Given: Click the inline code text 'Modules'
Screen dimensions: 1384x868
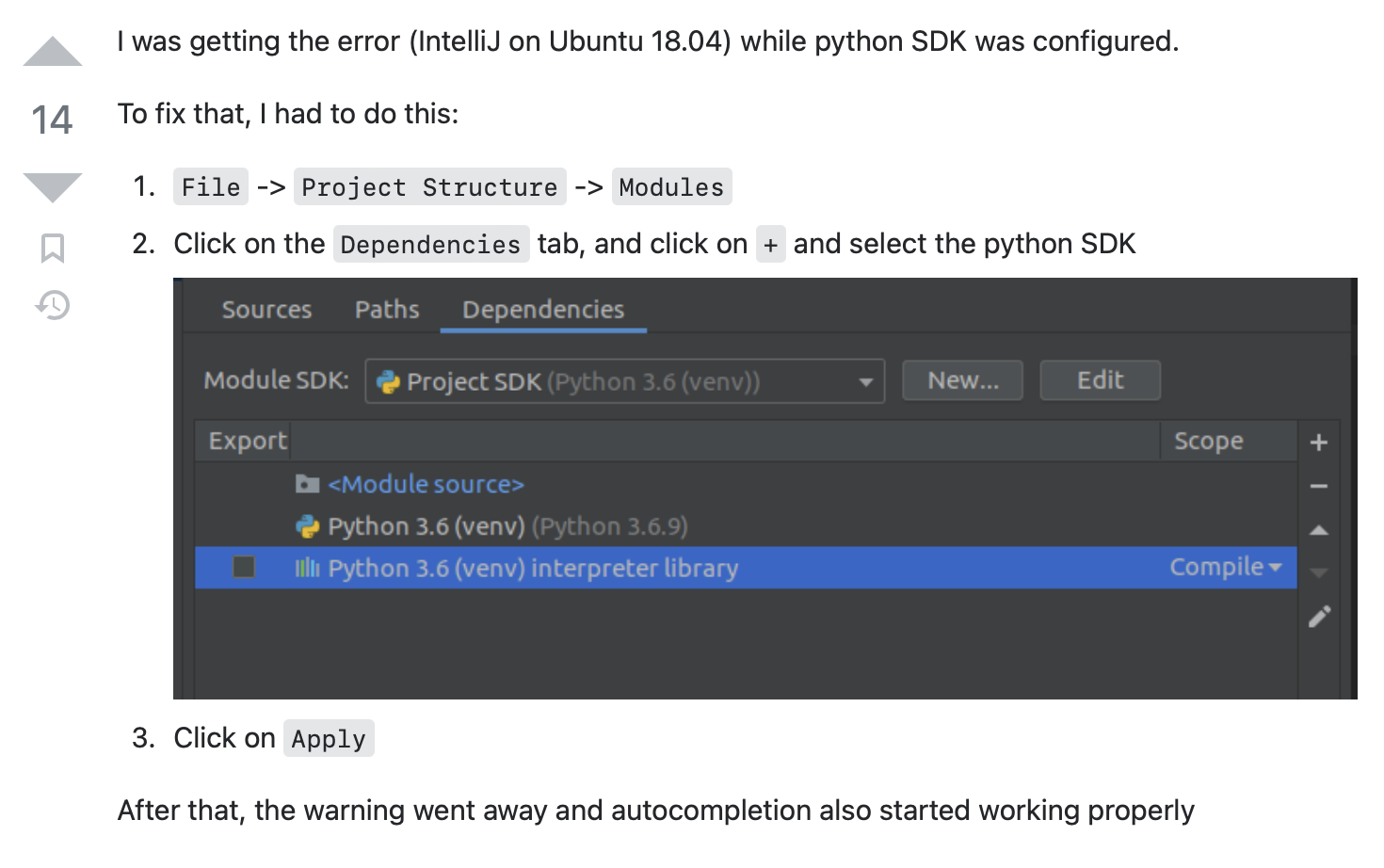Looking at the screenshot, I should pyautogui.click(x=671, y=186).
